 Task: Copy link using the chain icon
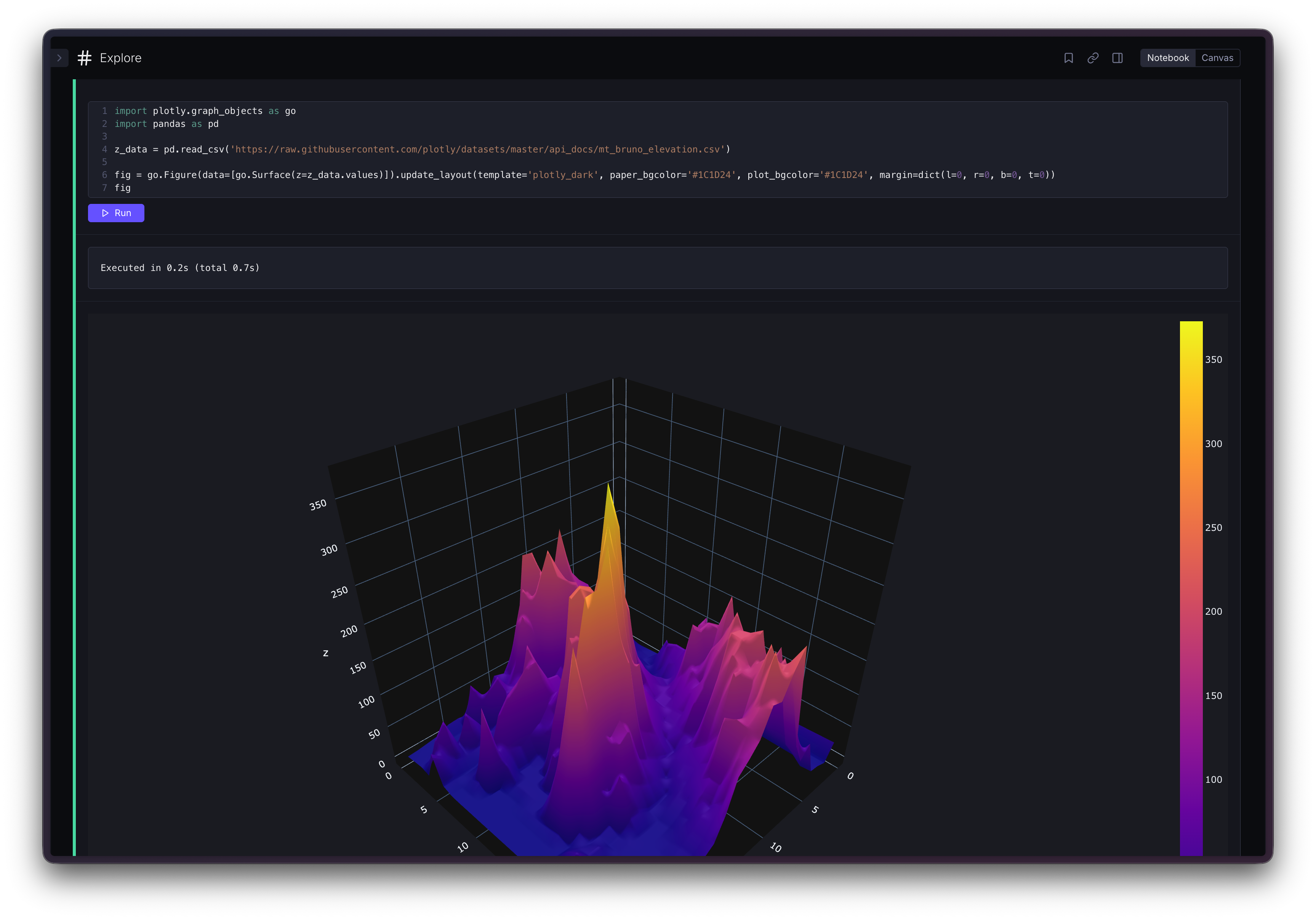1093,58
